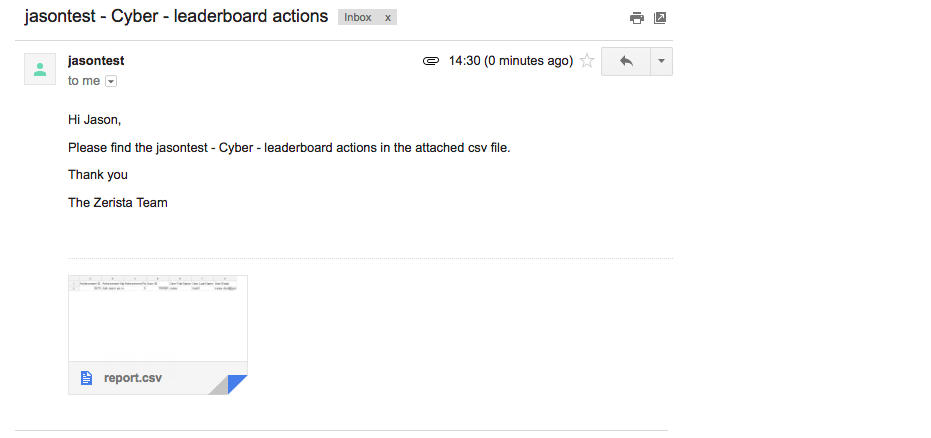Click sender name jasontest

(x=96, y=61)
